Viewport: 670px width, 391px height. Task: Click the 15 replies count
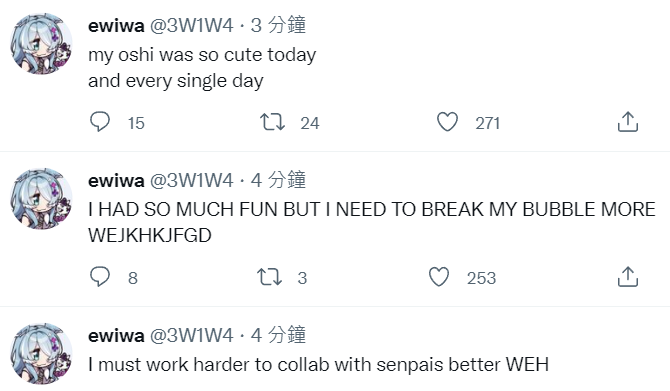[136, 123]
